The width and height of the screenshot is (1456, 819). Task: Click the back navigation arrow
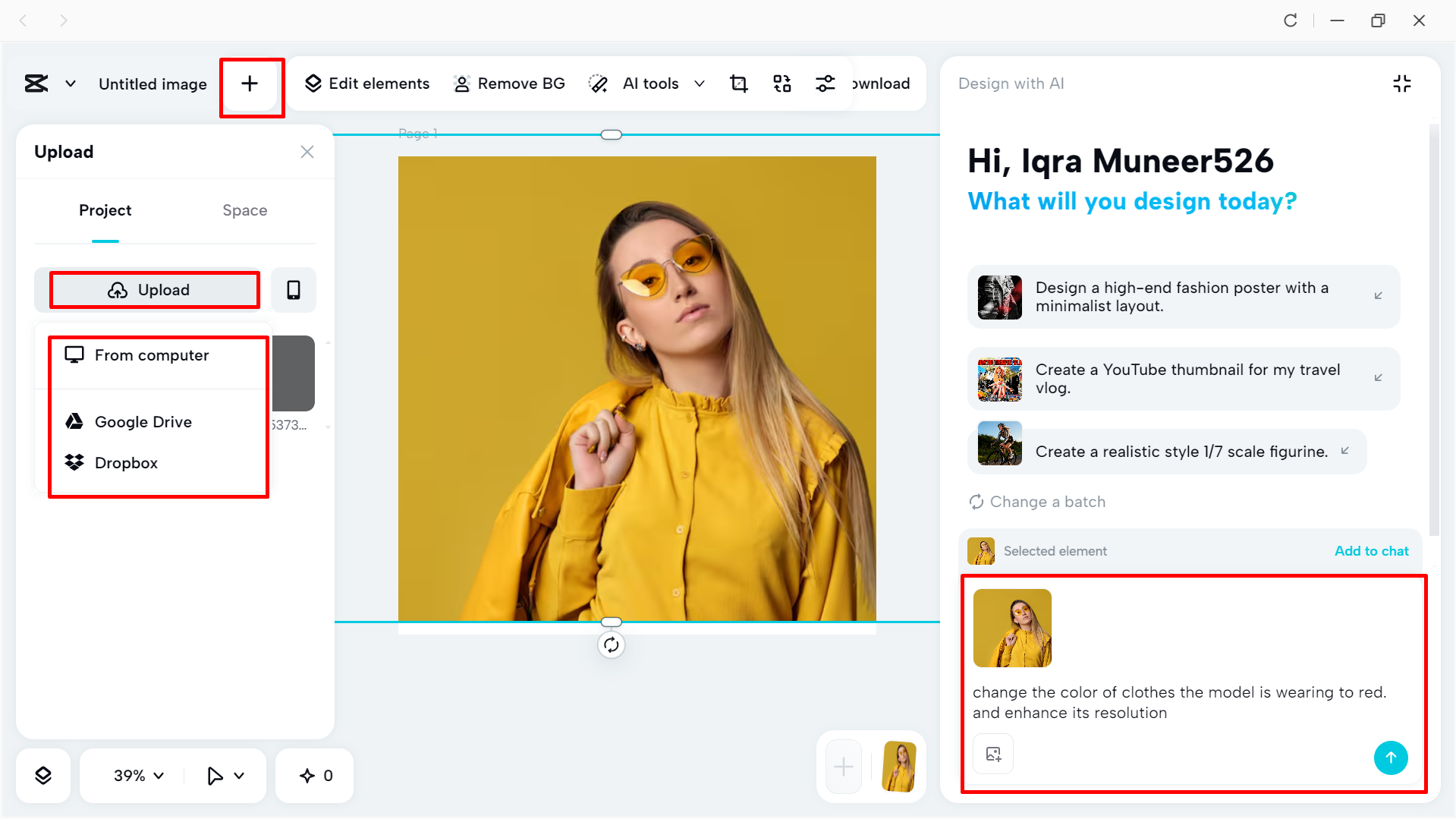point(24,20)
